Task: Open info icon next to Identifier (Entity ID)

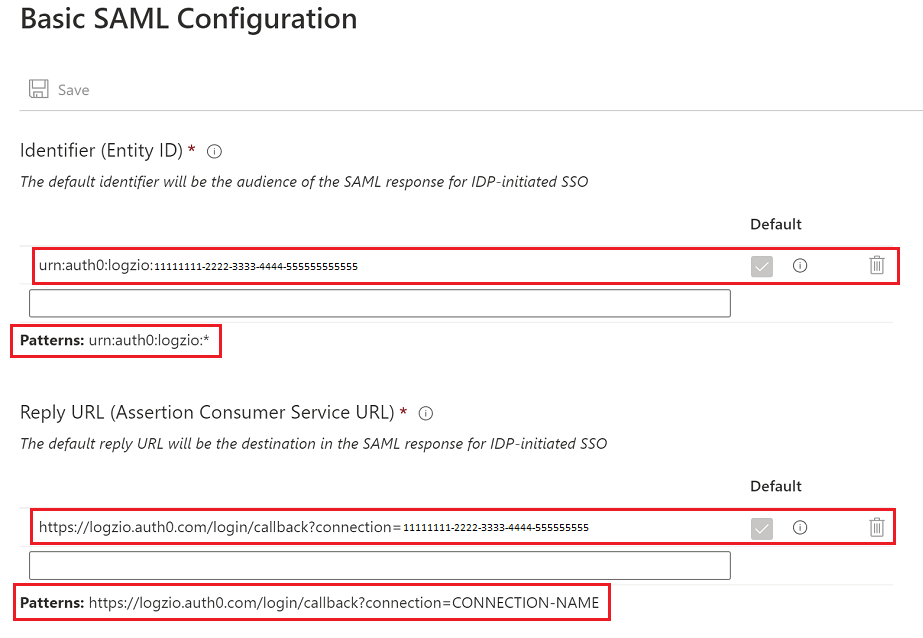Action: [x=214, y=152]
